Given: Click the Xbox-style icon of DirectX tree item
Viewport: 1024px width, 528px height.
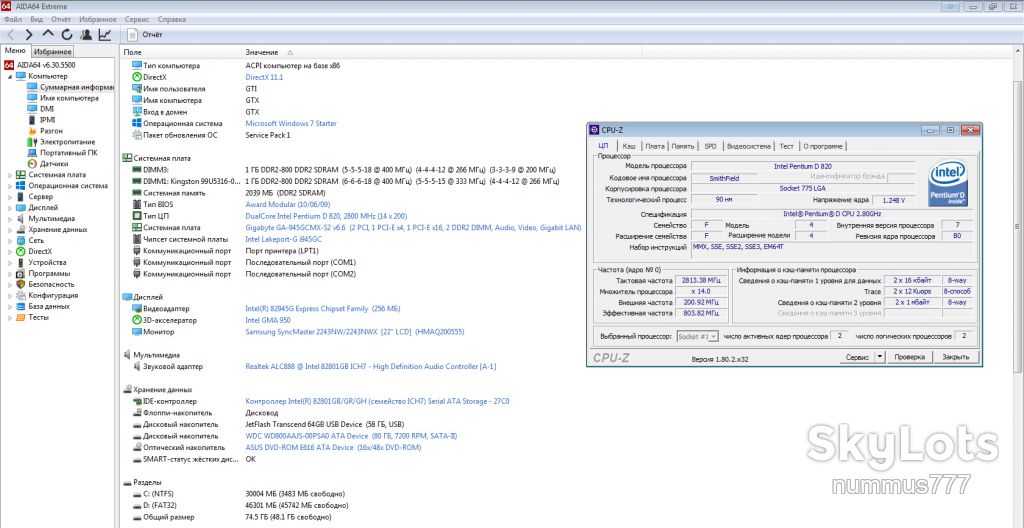Looking at the screenshot, I should 21,251.
